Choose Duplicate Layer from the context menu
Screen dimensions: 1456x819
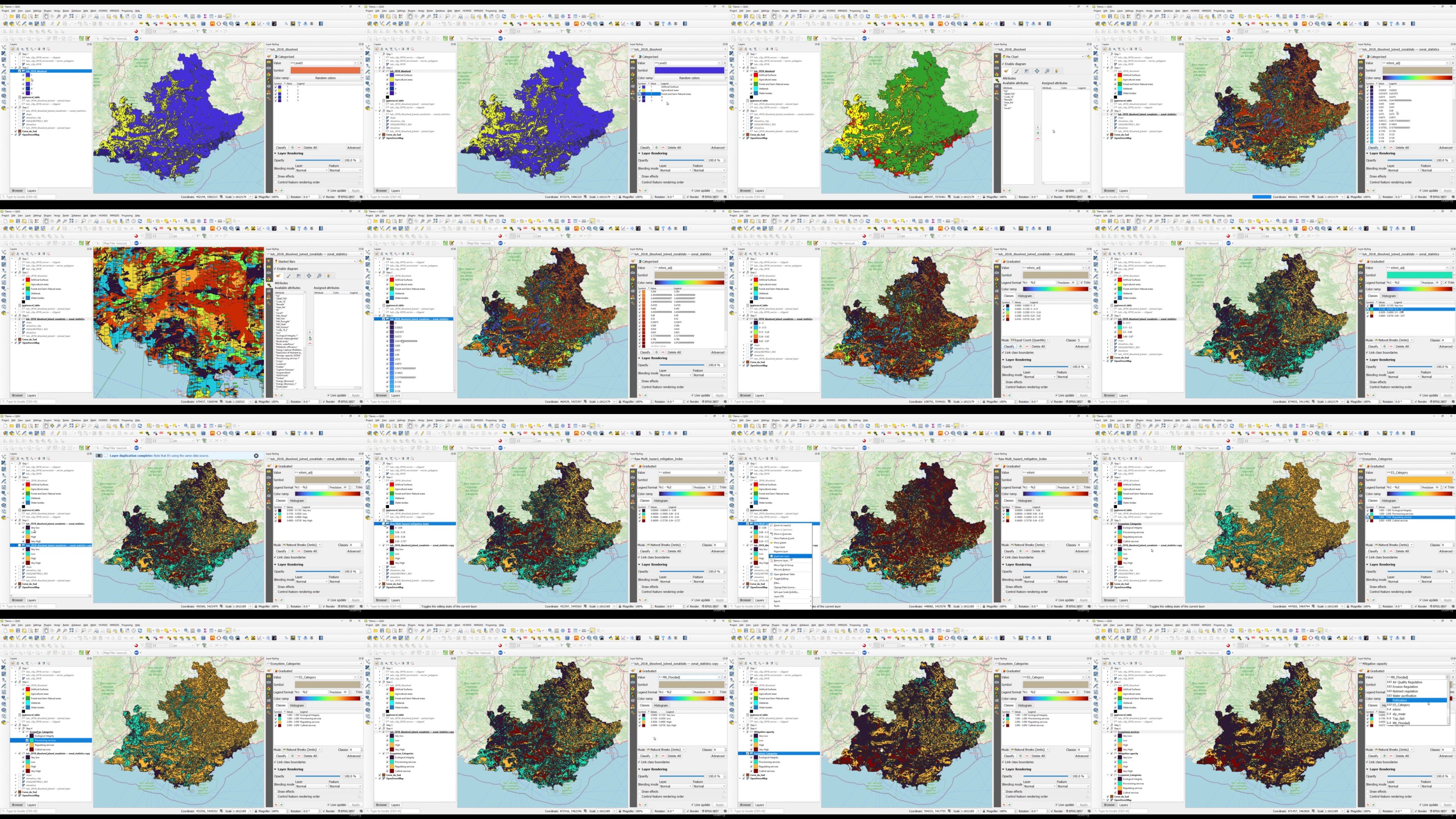pyautogui.click(x=782, y=557)
